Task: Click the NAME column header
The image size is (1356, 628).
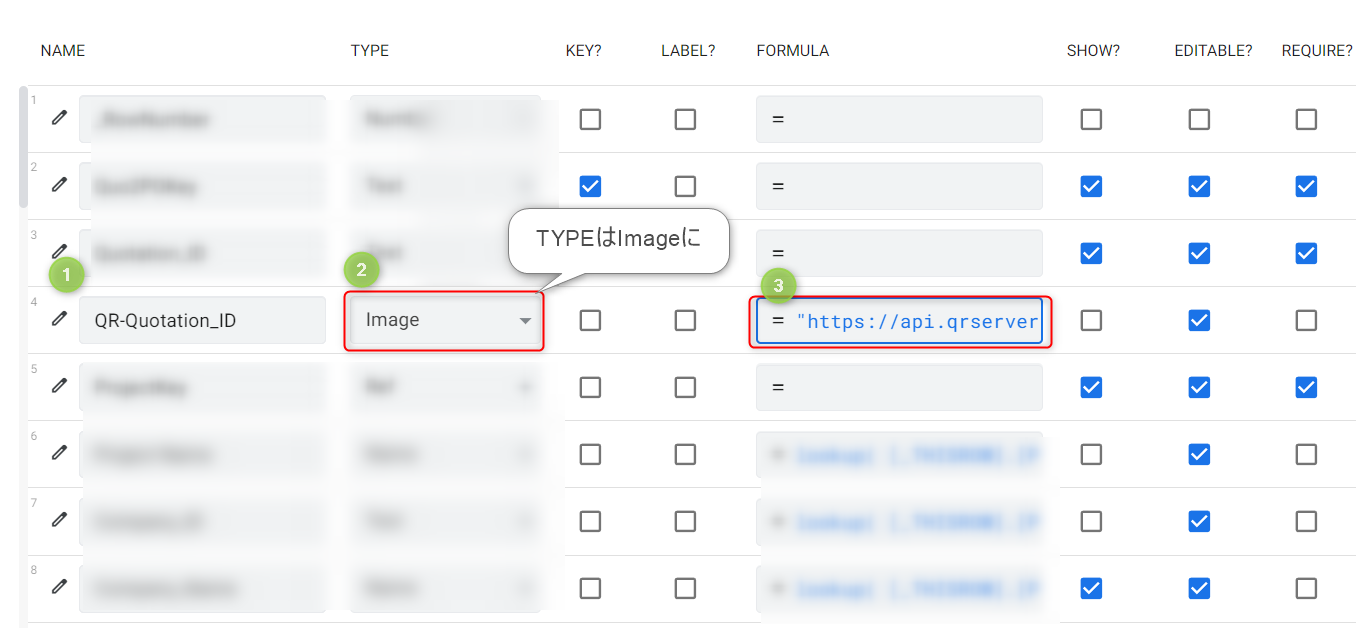Action: 63,51
